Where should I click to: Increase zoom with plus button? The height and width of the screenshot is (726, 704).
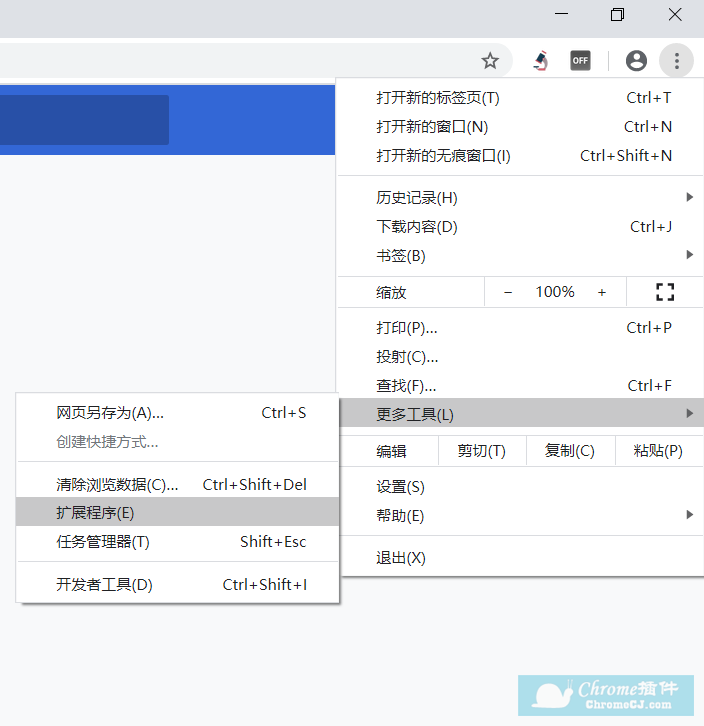602,292
